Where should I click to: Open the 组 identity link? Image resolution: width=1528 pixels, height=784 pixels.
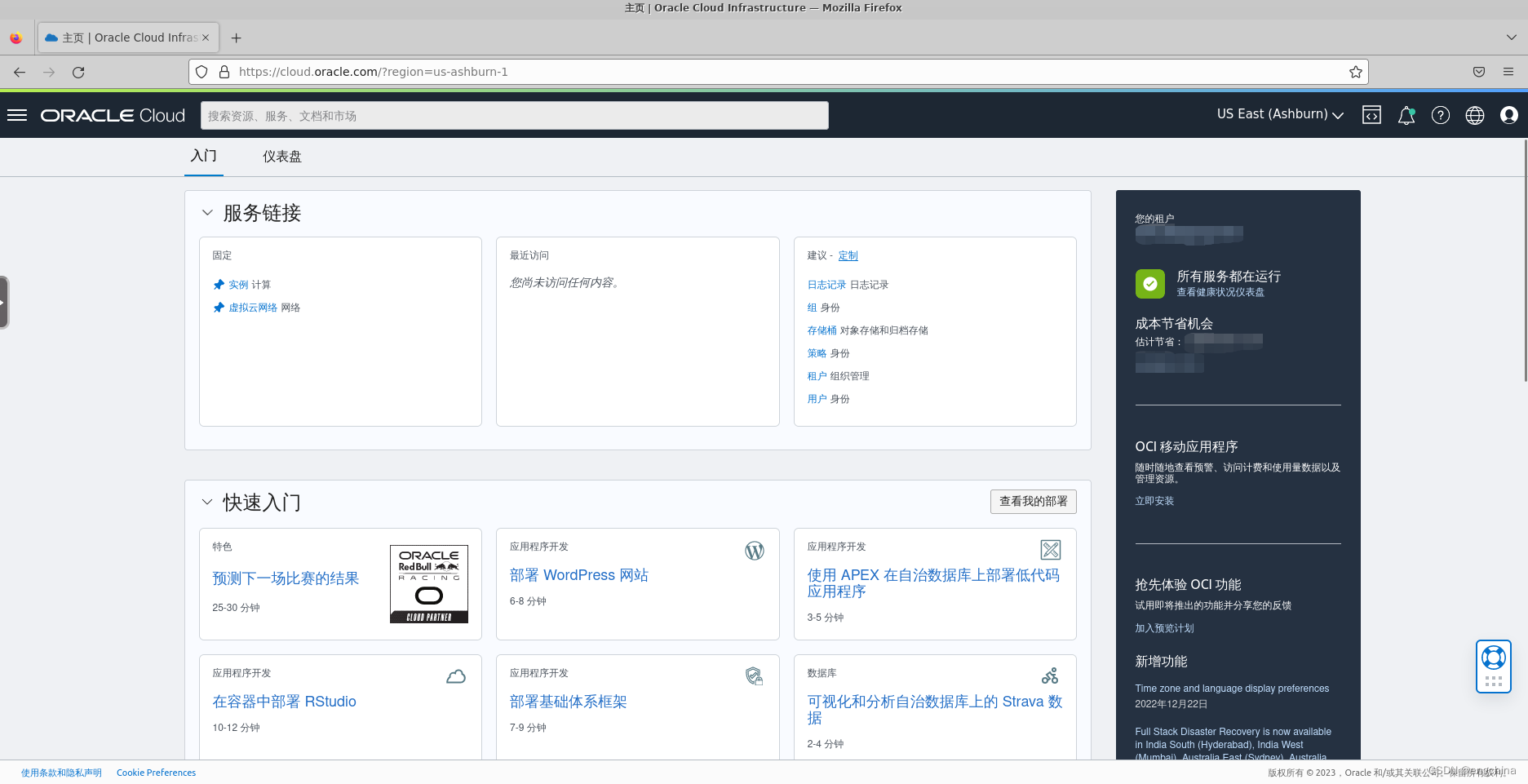tap(812, 308)
